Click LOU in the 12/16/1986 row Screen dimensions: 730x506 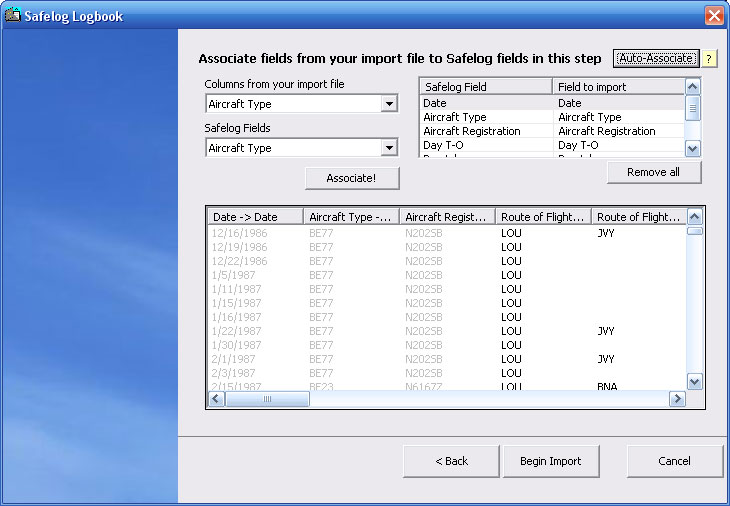click(511, 233)
